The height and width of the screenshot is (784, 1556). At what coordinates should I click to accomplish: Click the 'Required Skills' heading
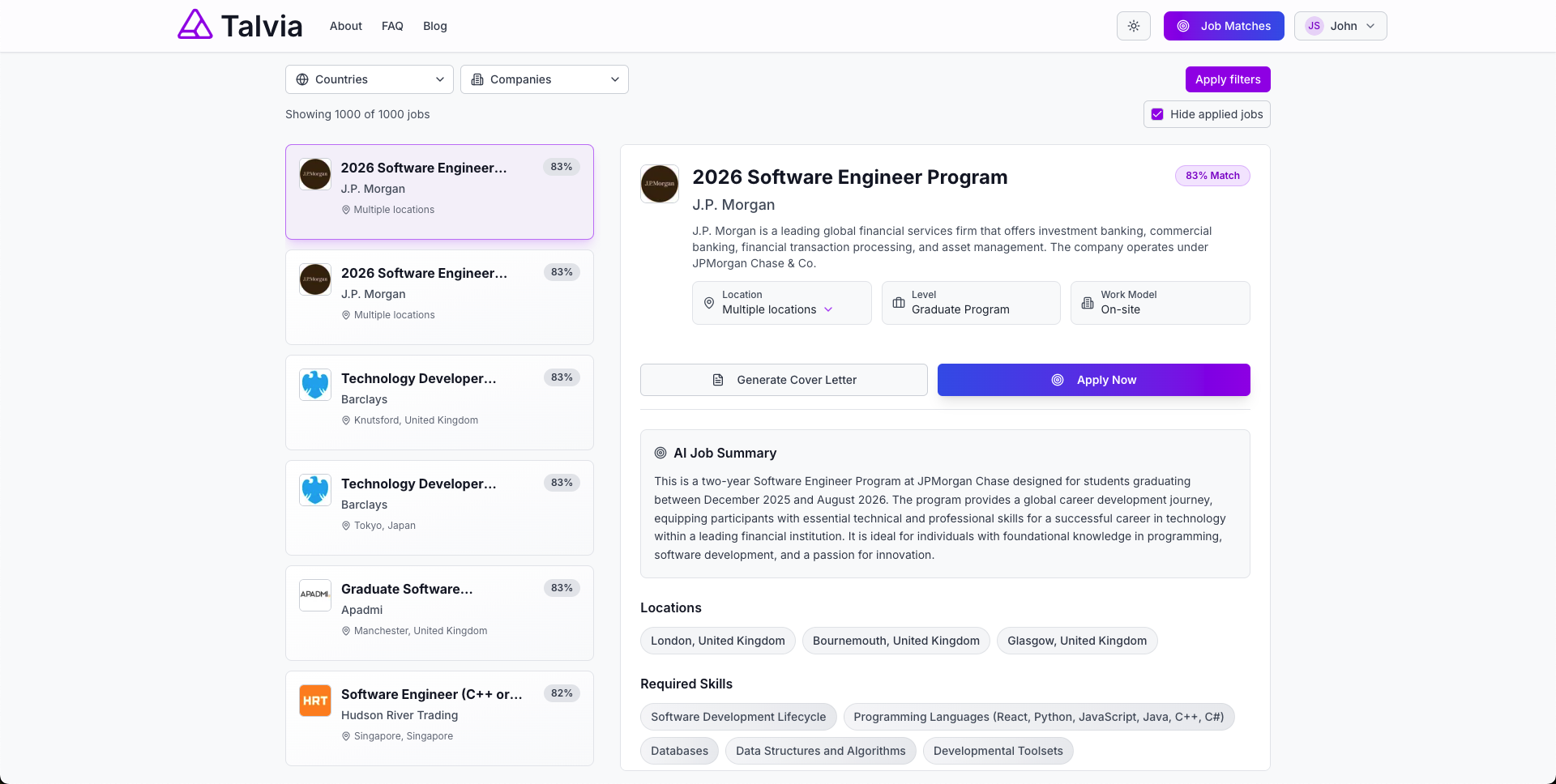(x=686, y=684)
